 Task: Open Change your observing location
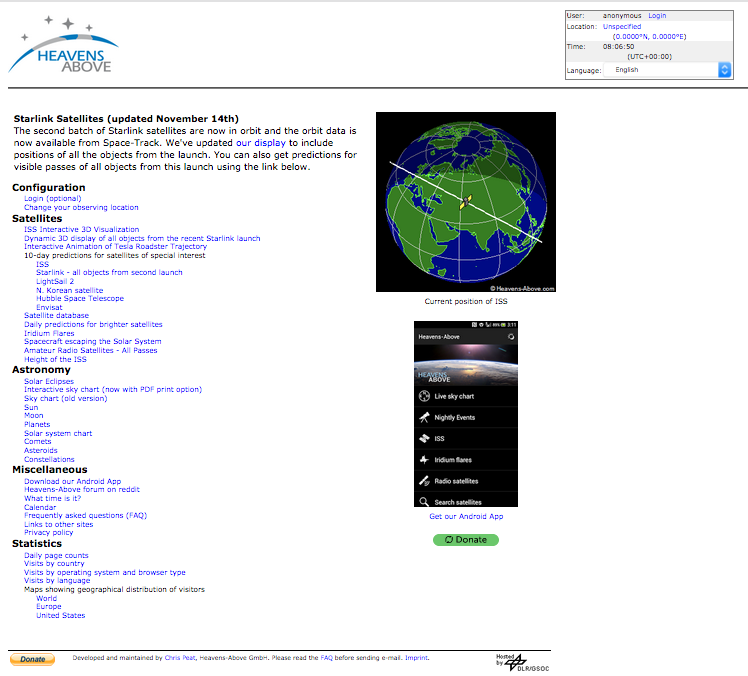click(x=81, y=208)
